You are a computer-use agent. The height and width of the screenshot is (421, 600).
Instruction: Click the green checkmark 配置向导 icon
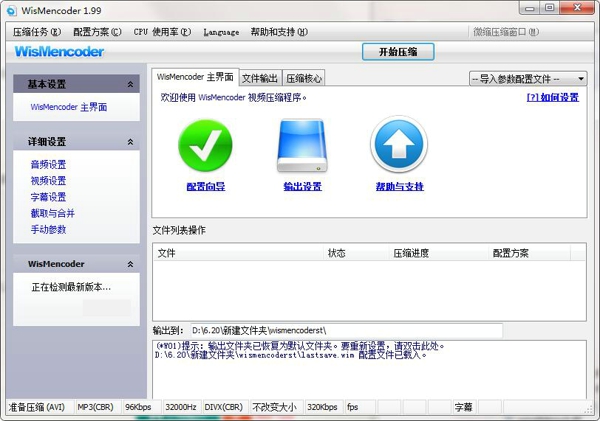click(x=205, y=146)
